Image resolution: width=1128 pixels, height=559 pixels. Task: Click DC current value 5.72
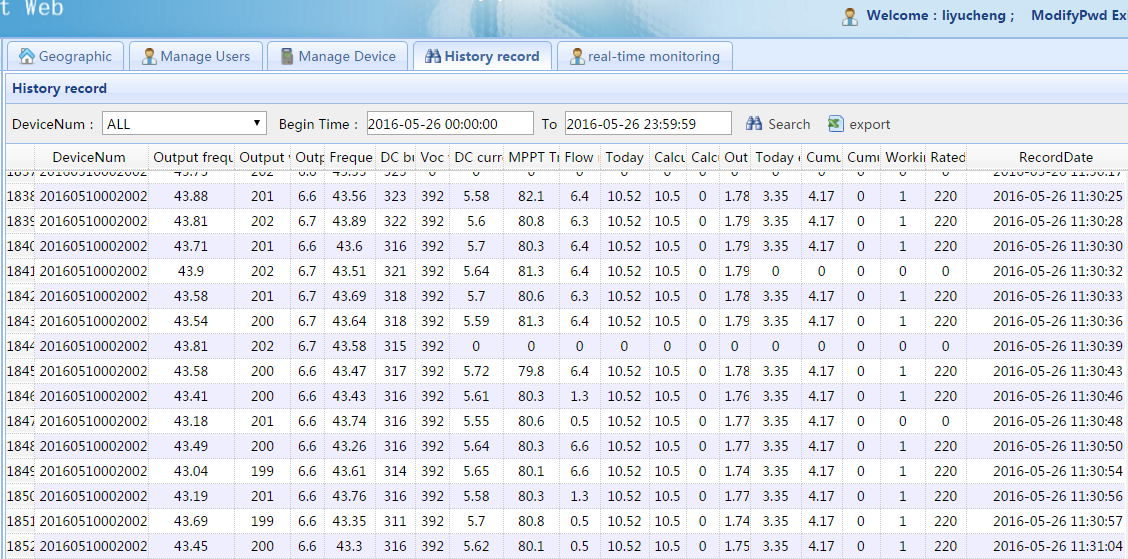[x=476, y=371]
